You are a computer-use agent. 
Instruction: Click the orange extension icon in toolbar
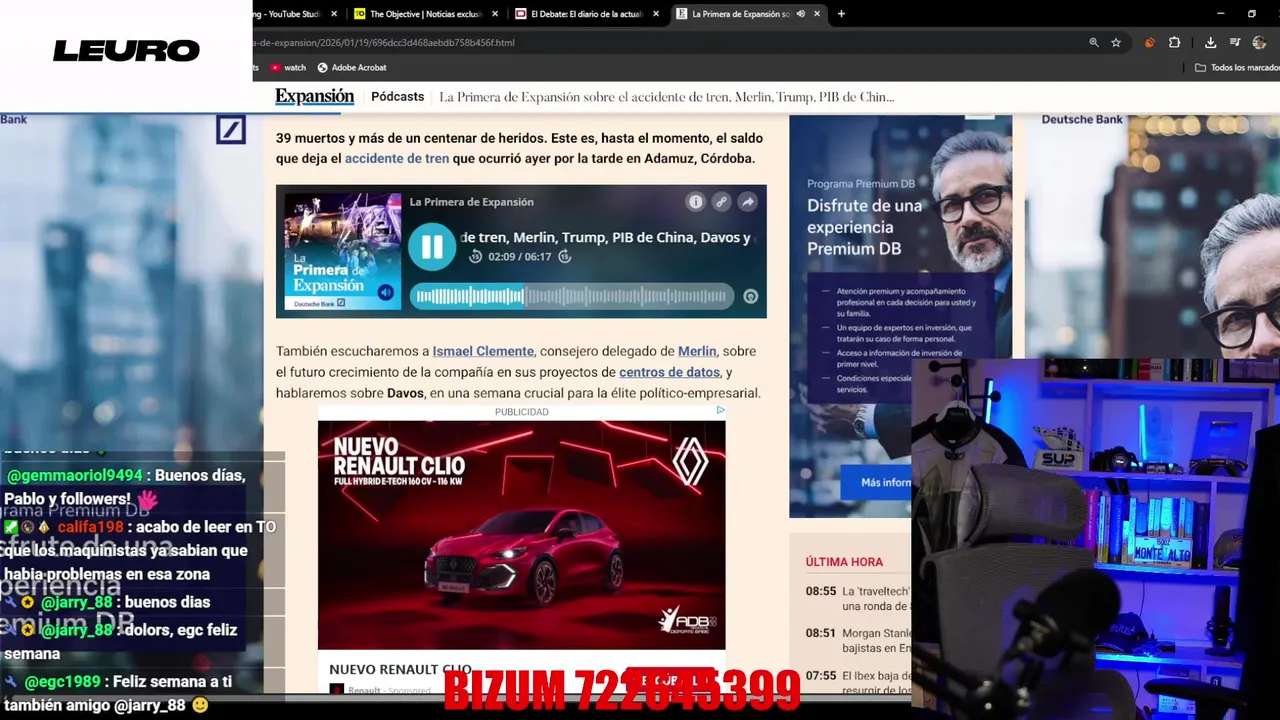[1150, 43]
